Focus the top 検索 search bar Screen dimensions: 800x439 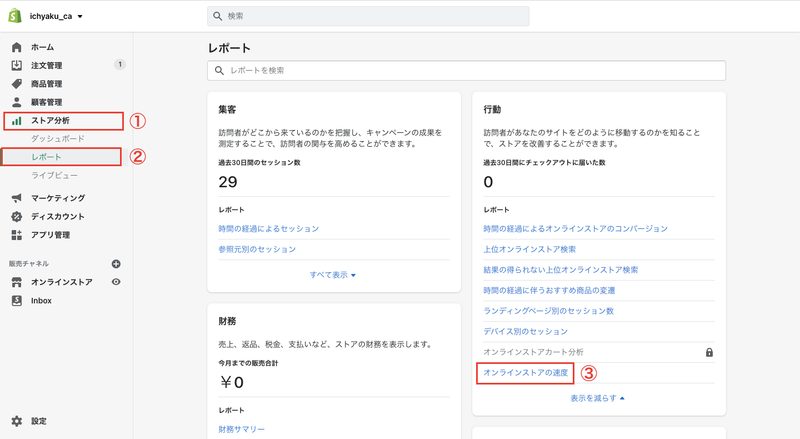(368, 16)
